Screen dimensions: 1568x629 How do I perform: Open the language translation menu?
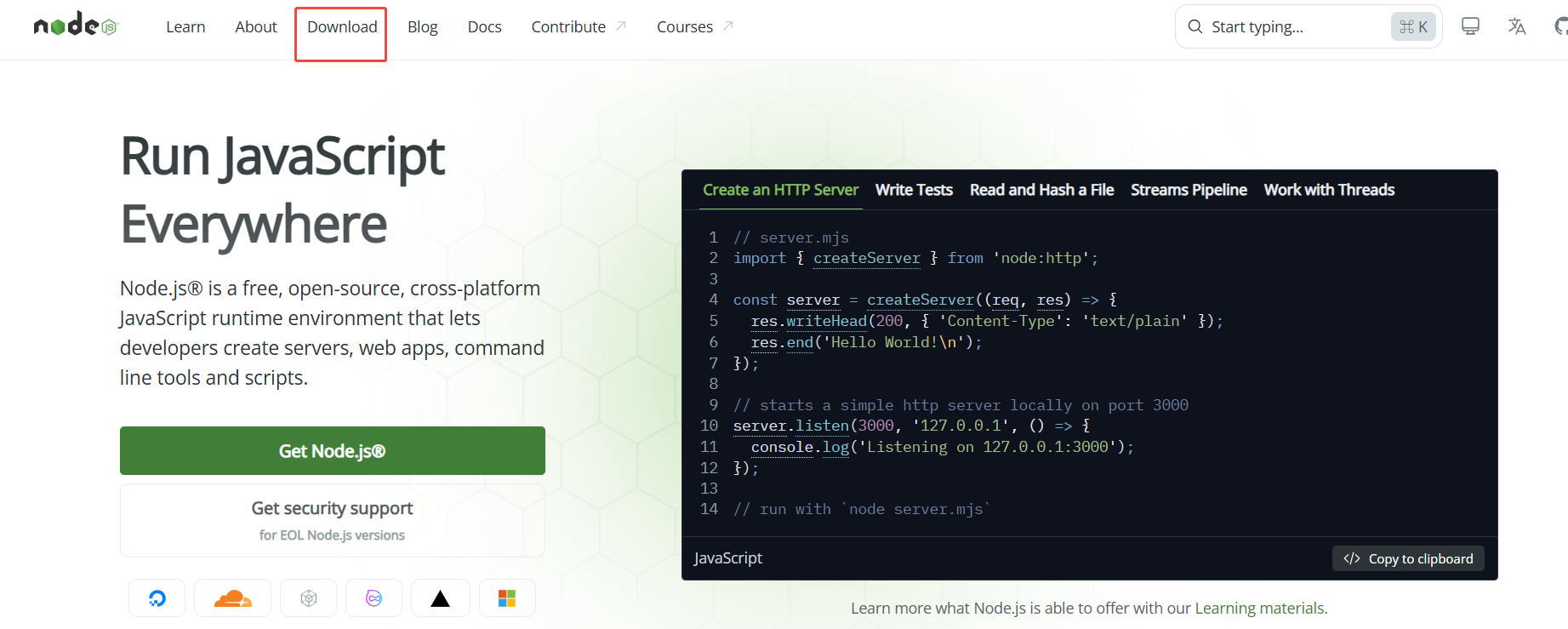1517,26
